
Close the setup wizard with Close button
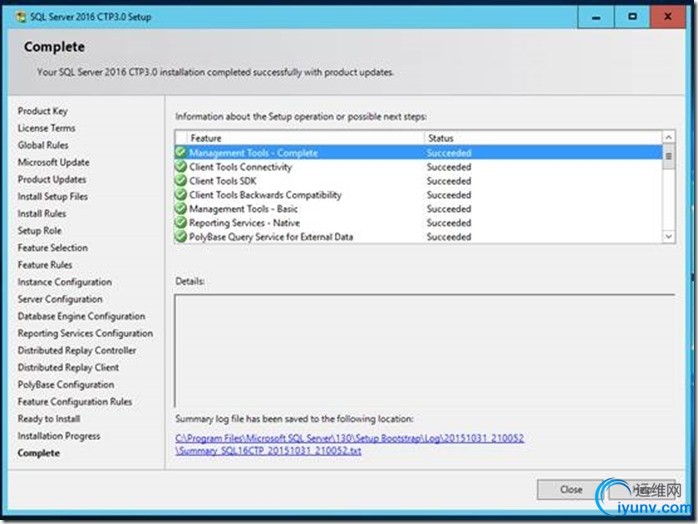tap(571, 490)
